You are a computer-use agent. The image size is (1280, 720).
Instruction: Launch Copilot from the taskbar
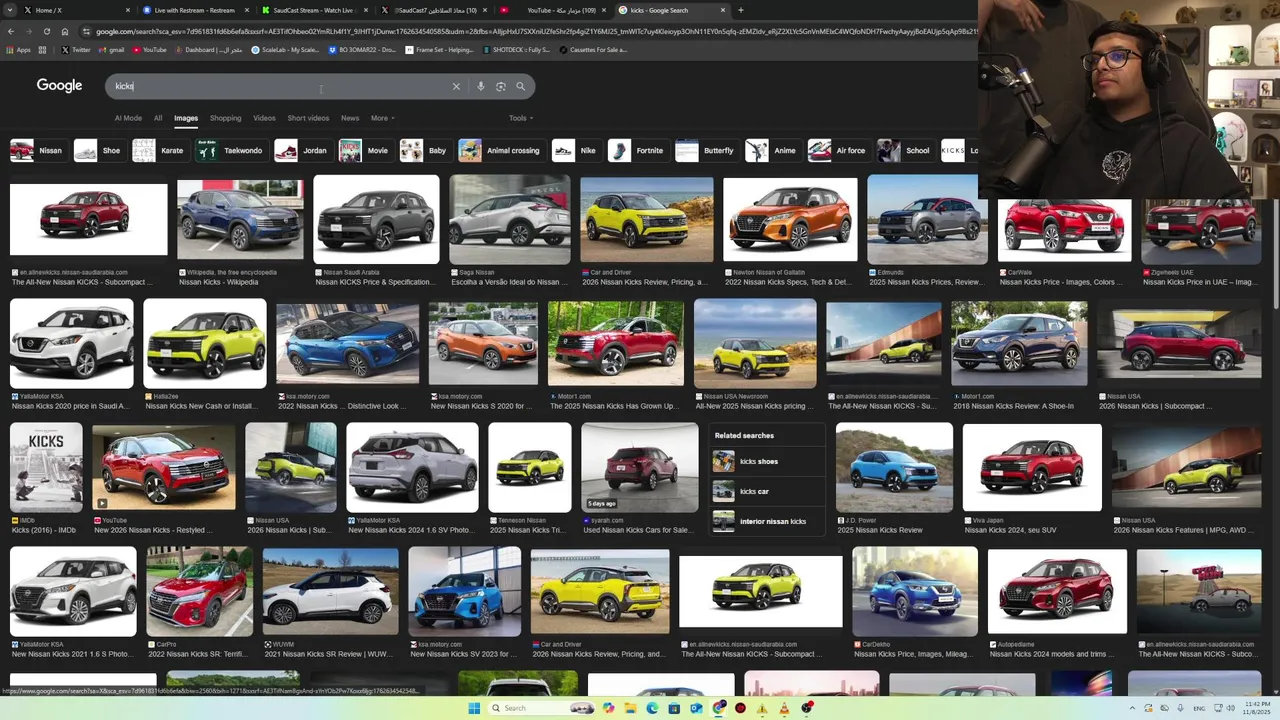[608, 708]
